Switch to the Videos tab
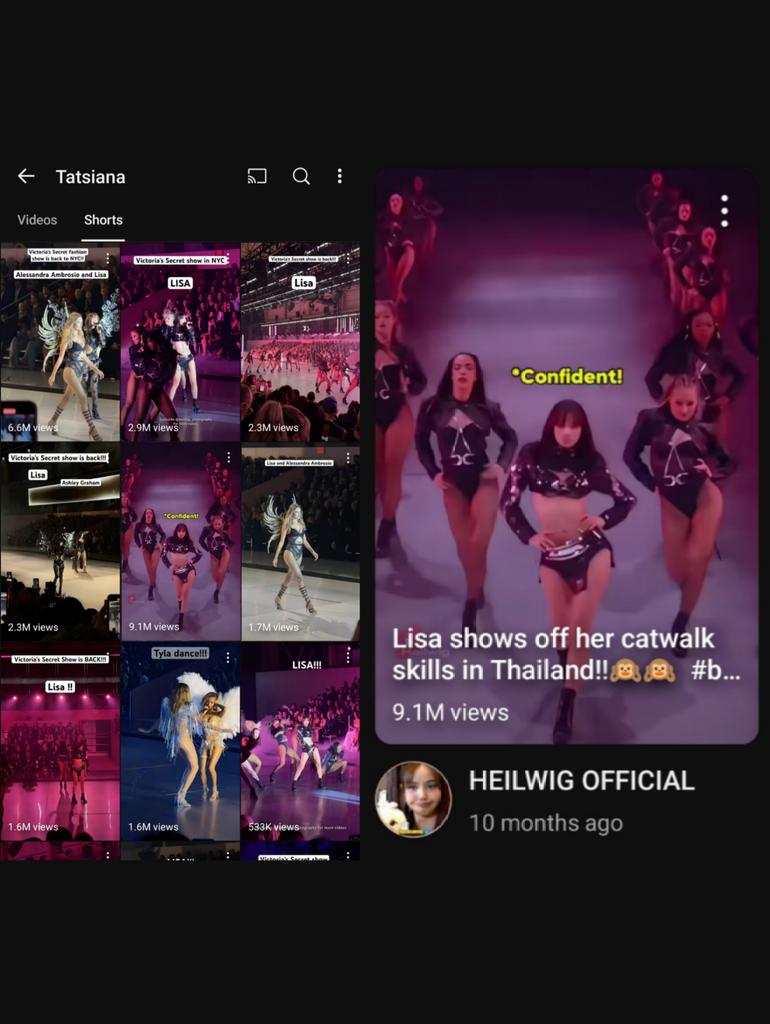The height and width of the screenshot is (1024, 770). [x=37, y=220]
